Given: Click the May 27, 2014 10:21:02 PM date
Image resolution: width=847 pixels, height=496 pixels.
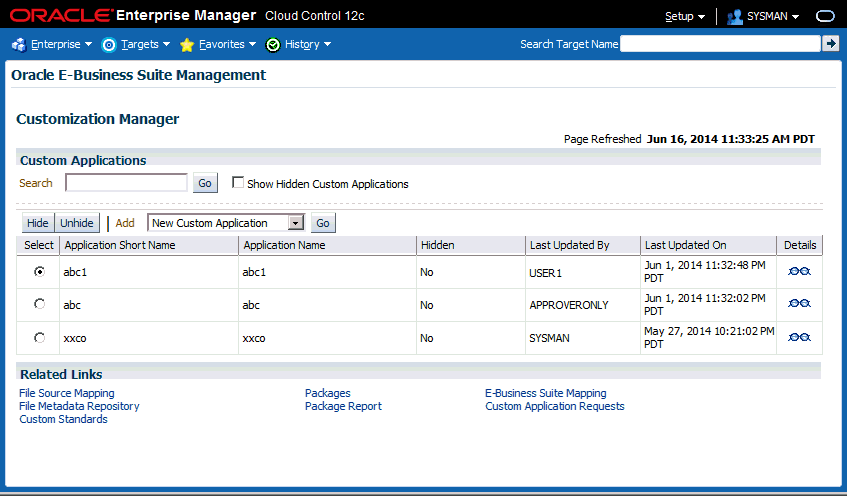Looking at the screenshot, I should [709, 338].
